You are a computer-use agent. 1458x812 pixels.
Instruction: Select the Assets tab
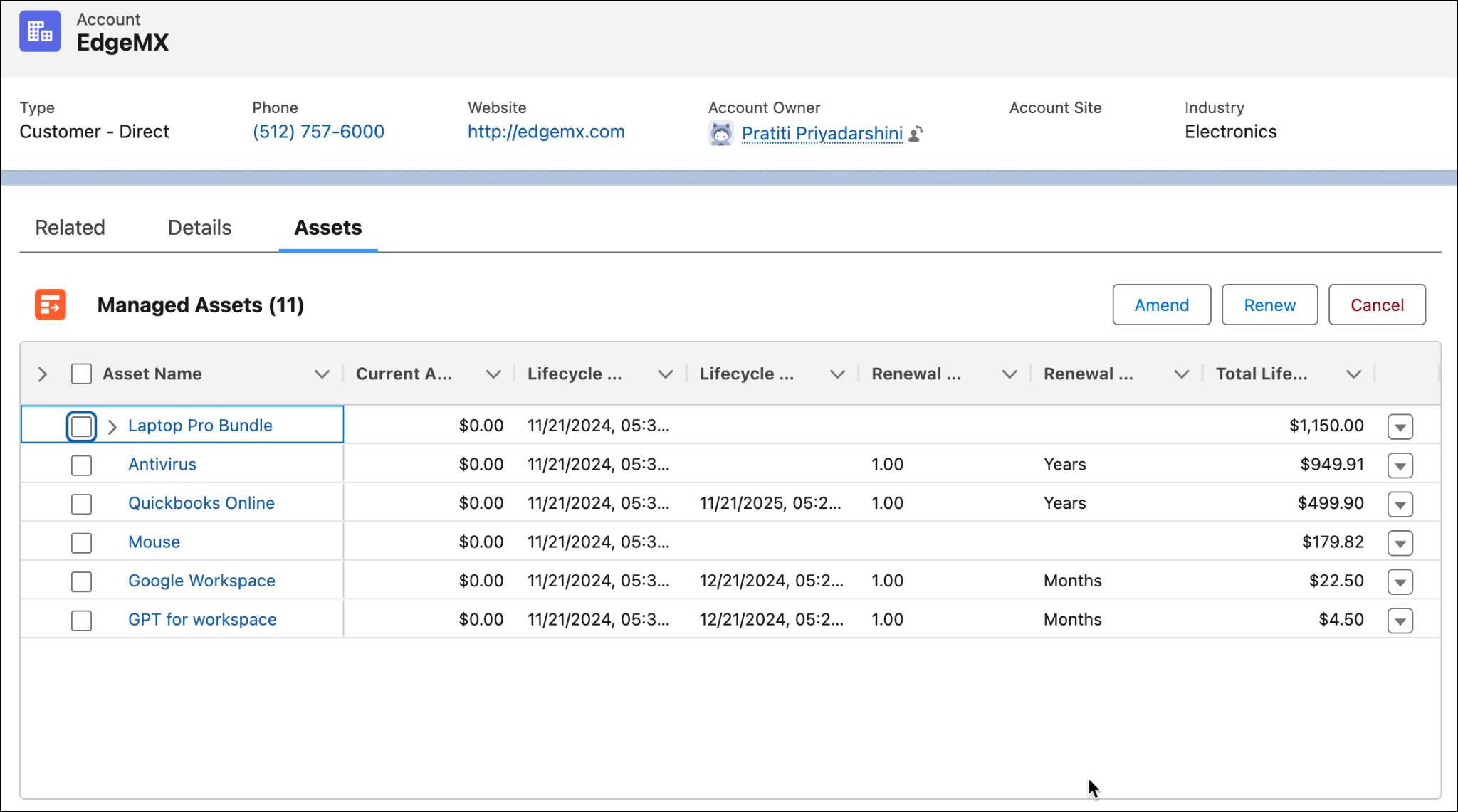[x=328, y=228]
